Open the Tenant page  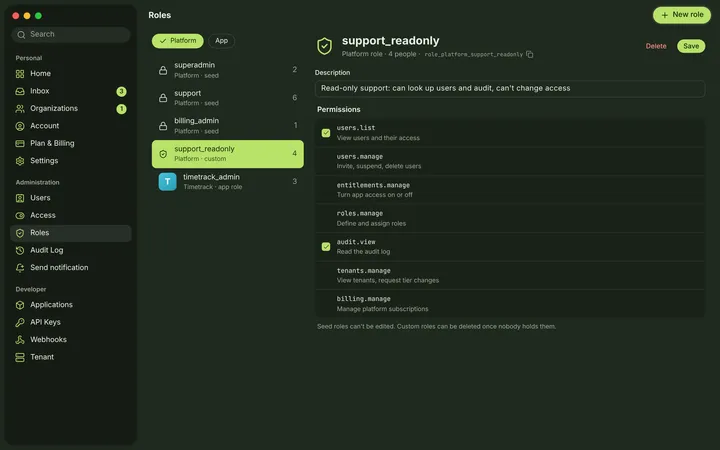click(71, 357)
